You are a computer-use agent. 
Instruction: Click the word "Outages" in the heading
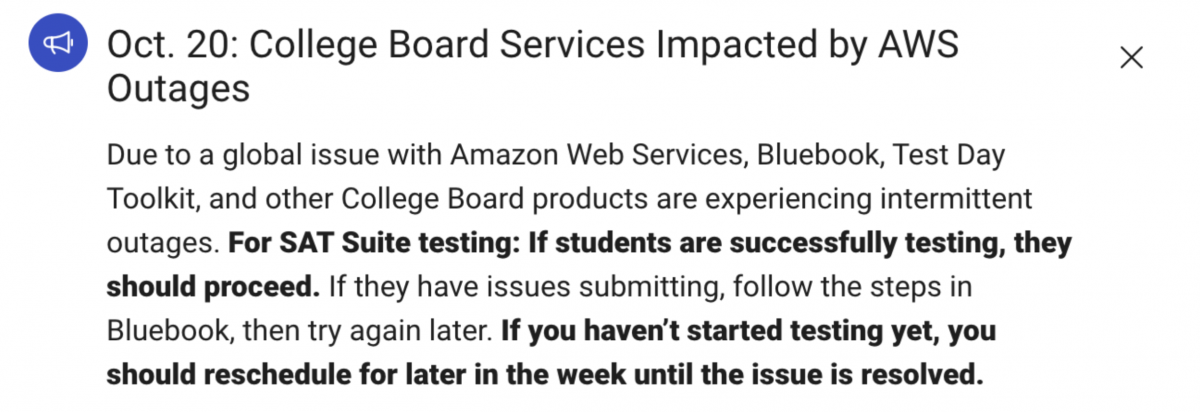(x=178, y=90)
